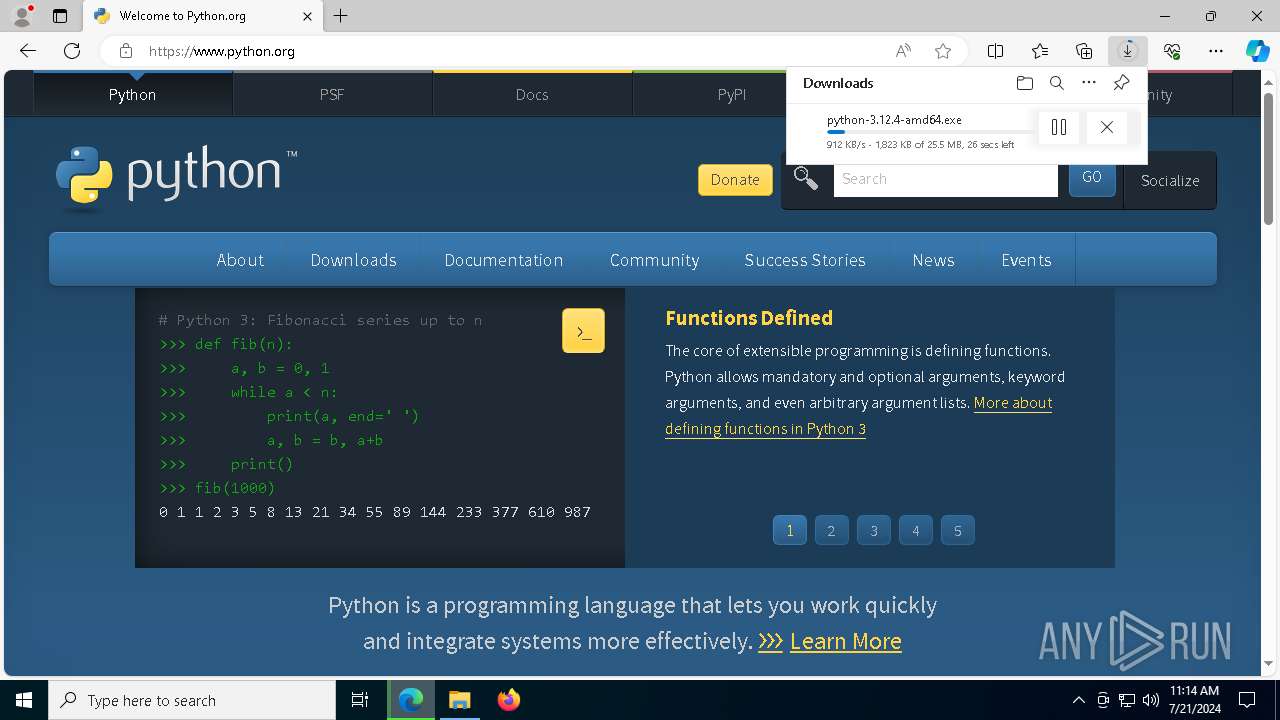
Task: Open the Socialize menu
Action: [1170, 181]
